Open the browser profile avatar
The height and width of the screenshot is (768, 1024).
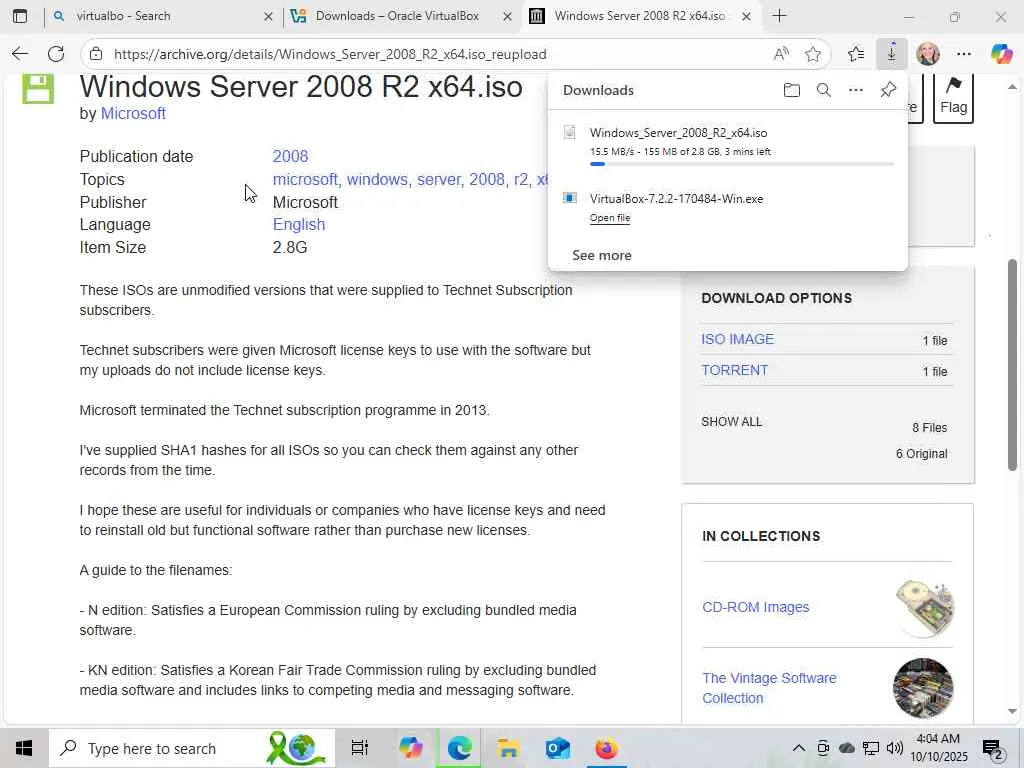[927, 54]
